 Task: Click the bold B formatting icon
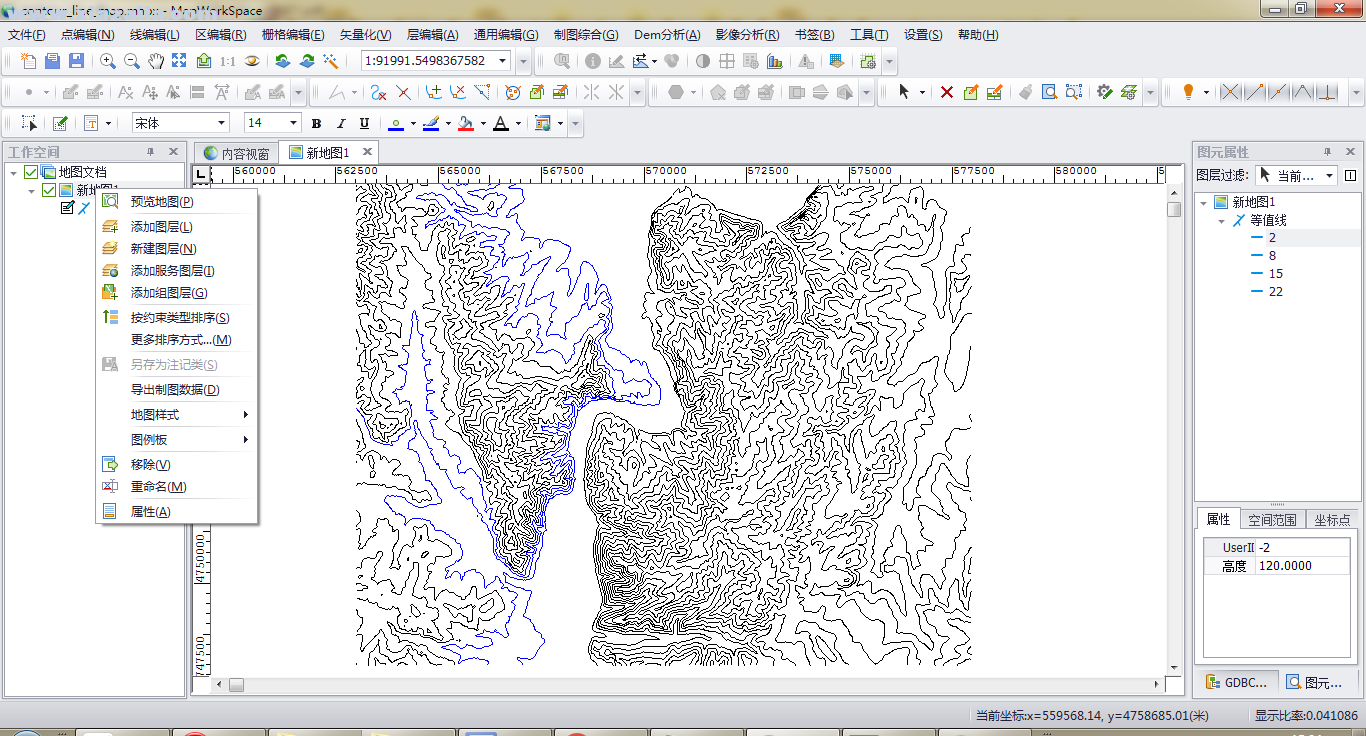316,124
